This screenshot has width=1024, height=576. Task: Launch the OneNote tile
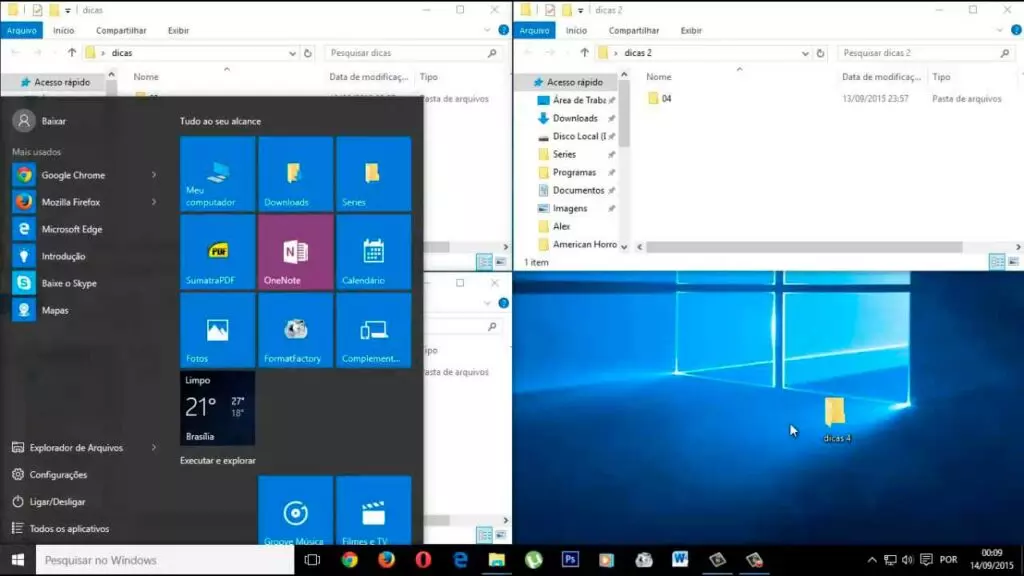(x=295, y=252)
